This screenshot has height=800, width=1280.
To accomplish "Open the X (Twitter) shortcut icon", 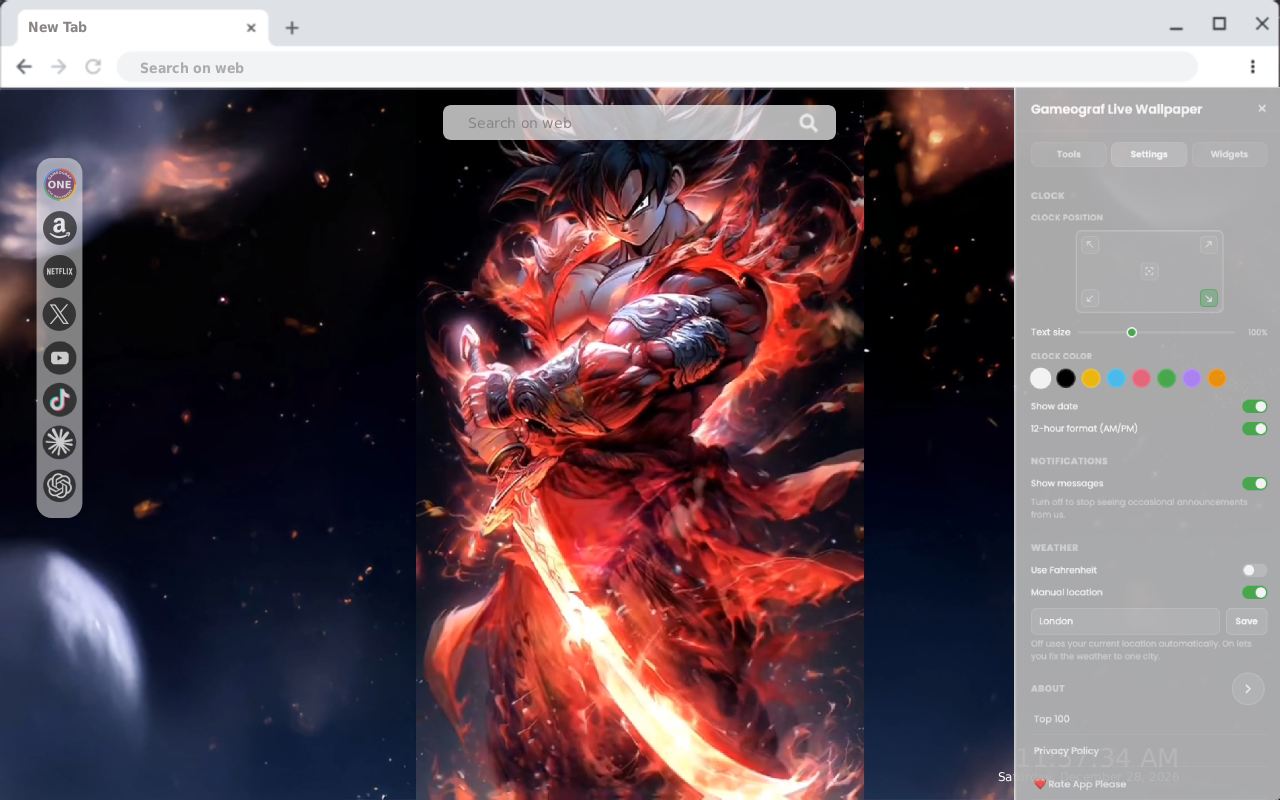I will pos(60,314).
